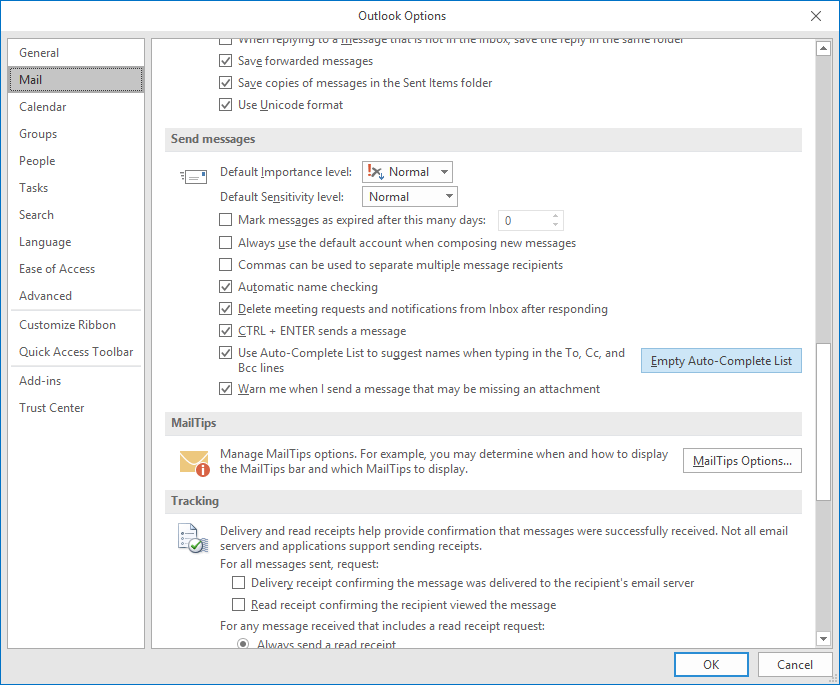This screenshot has width=840, height=685.
Task: Enable Delivery receipt checkbox
Action: click(238, 583)
